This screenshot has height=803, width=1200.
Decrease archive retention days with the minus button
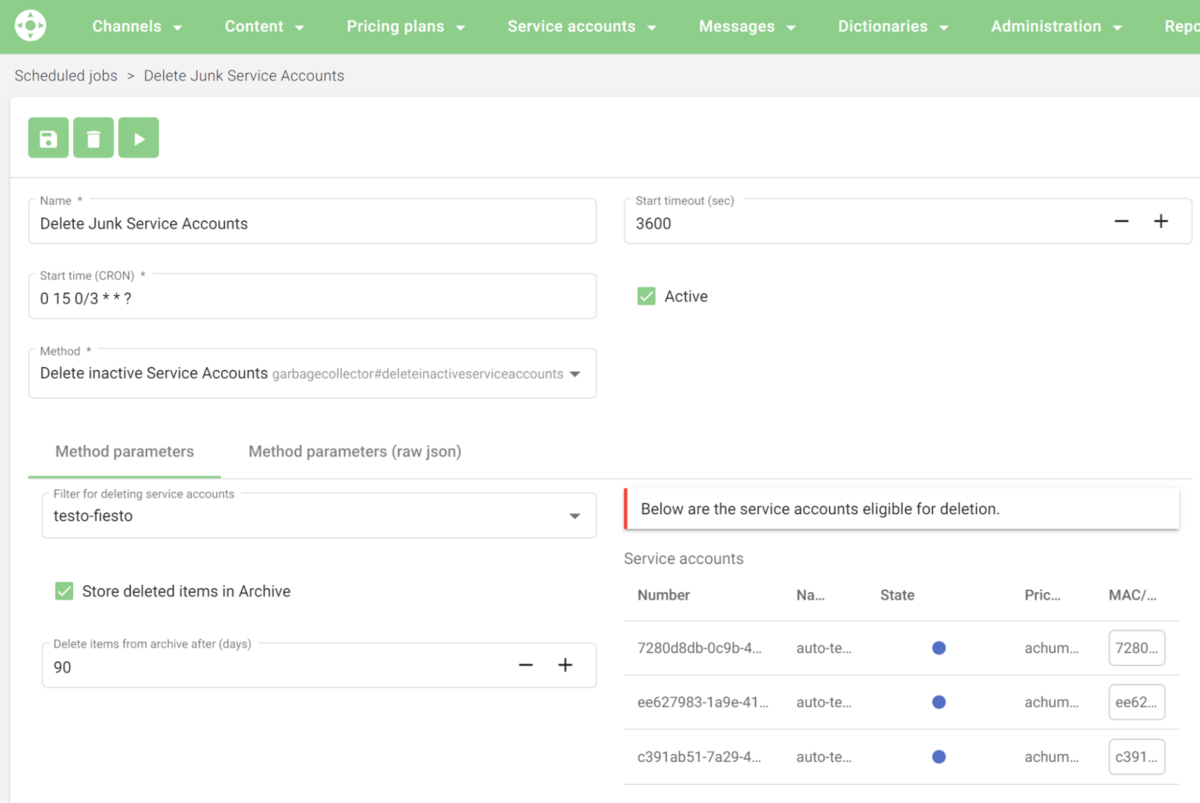pyautogui.click(x=526, y=665)
